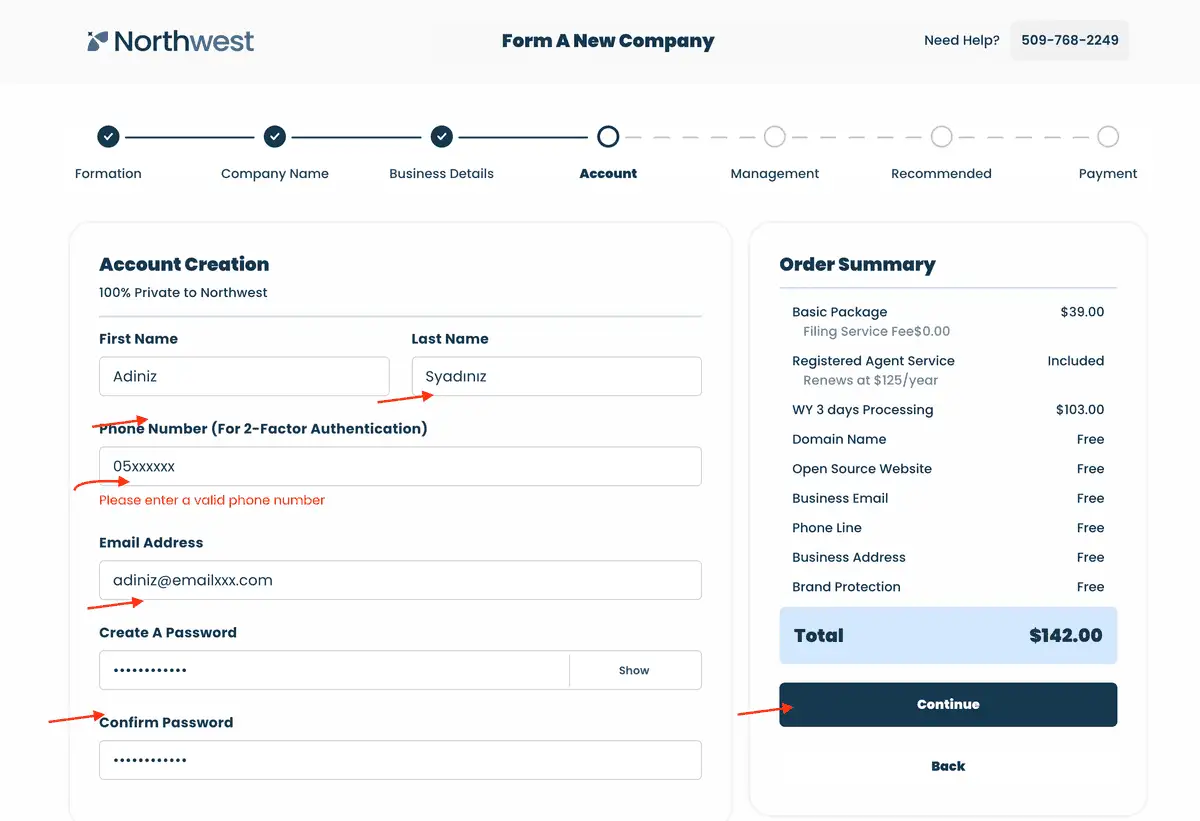The height and width of the screenshot is (821, 1200).
Task: Click the Included label for Registered Agent
Action: click(1076, 361)
